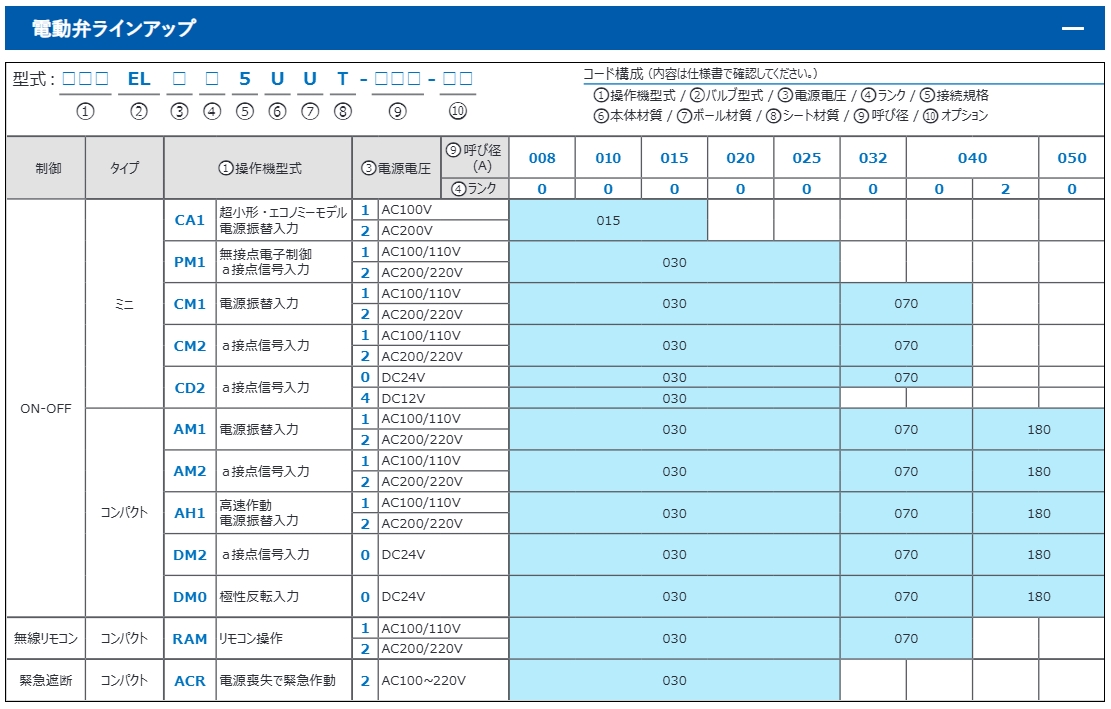
Task: Click the ミニ type cell
Action: (125, 304)
